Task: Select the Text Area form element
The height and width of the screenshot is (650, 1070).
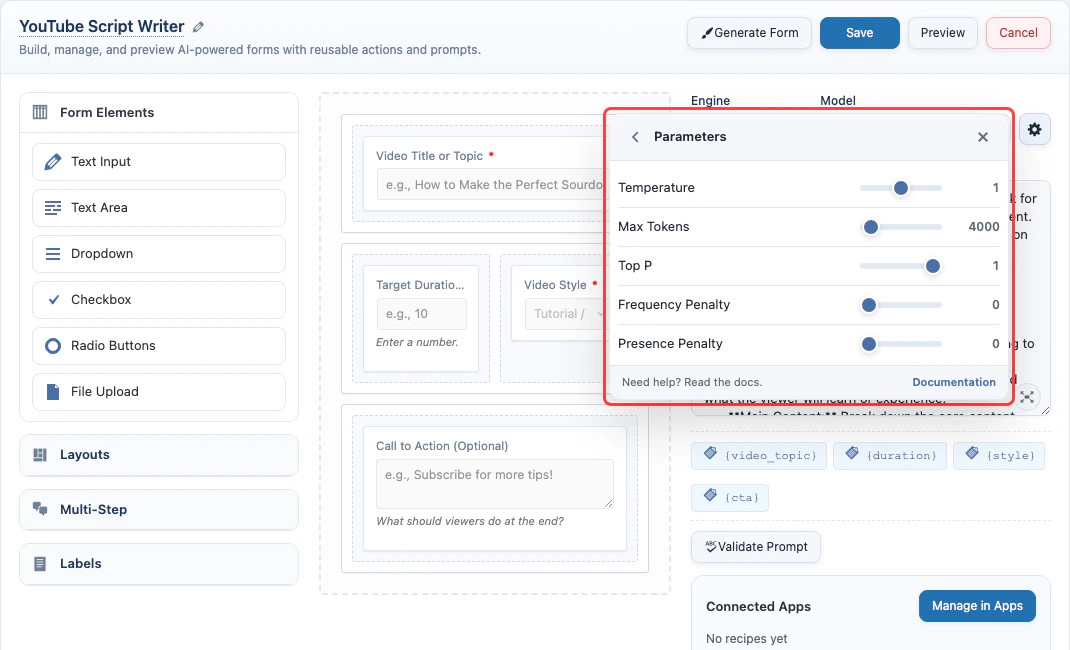Action: coord(158,207)
